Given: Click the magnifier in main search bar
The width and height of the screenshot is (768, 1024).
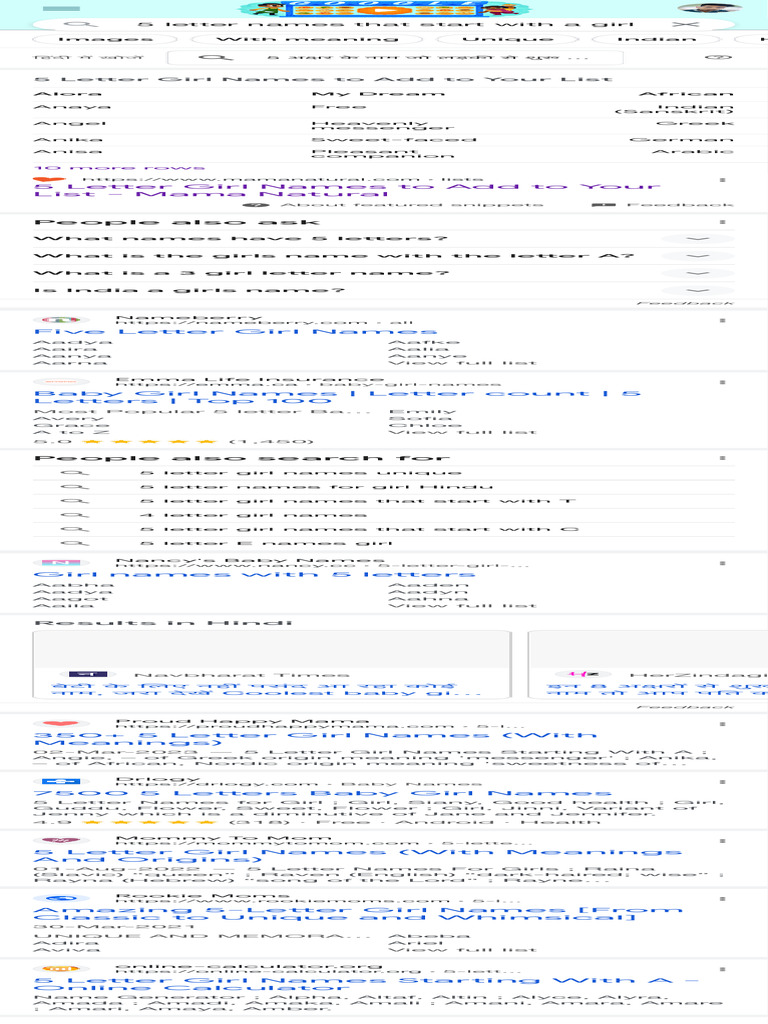Looking at the screenshot, I should pyautogui.click(x=80, y=24).
